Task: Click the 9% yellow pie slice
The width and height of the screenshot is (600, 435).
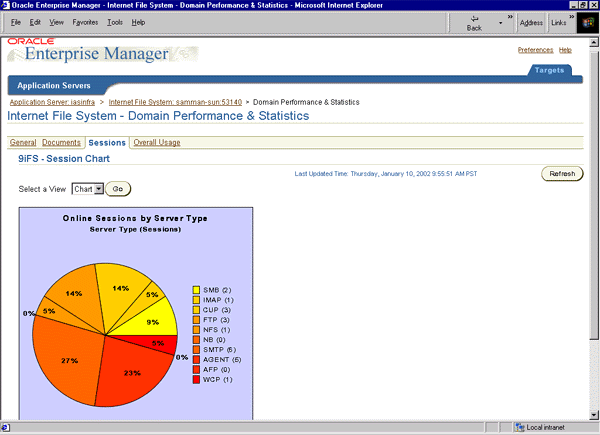Action: [153, 321]
